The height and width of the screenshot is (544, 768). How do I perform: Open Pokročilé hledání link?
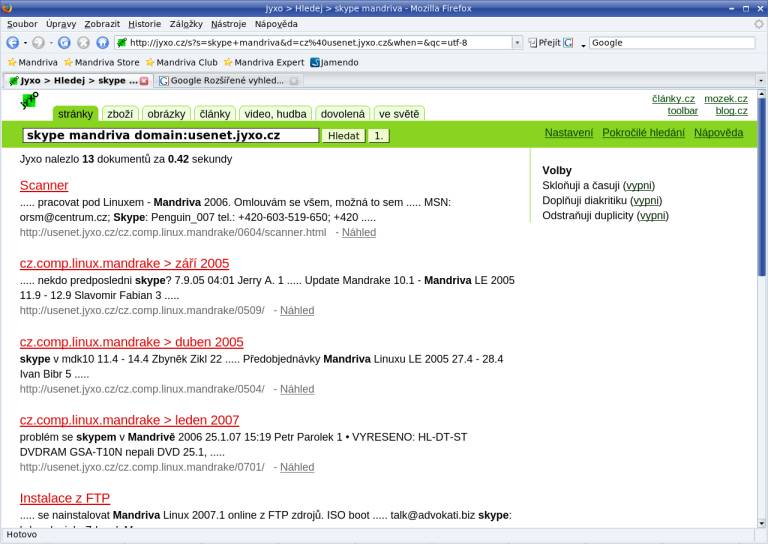coord(643,133)
